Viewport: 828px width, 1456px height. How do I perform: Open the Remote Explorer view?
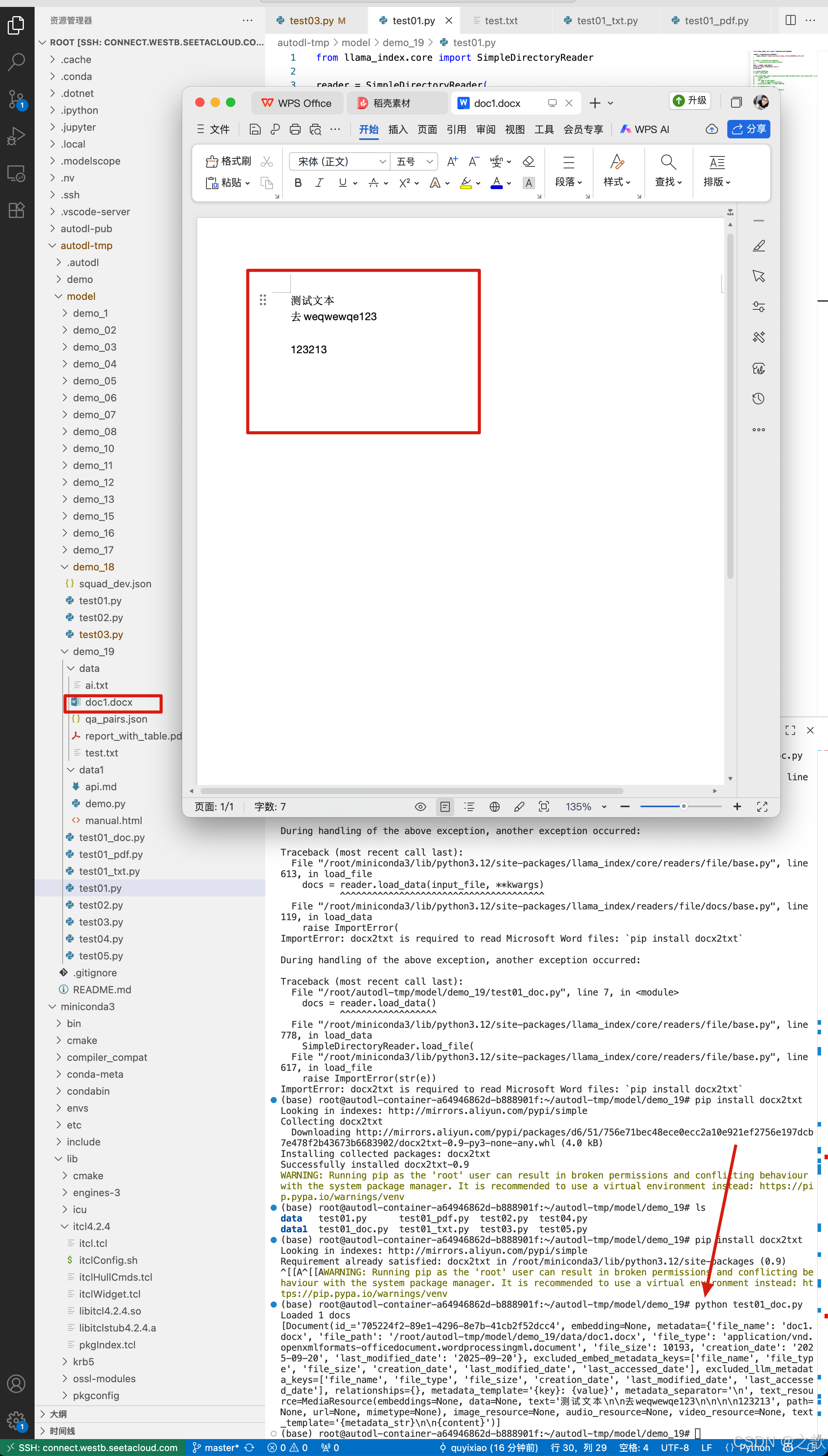coord(17,173)
